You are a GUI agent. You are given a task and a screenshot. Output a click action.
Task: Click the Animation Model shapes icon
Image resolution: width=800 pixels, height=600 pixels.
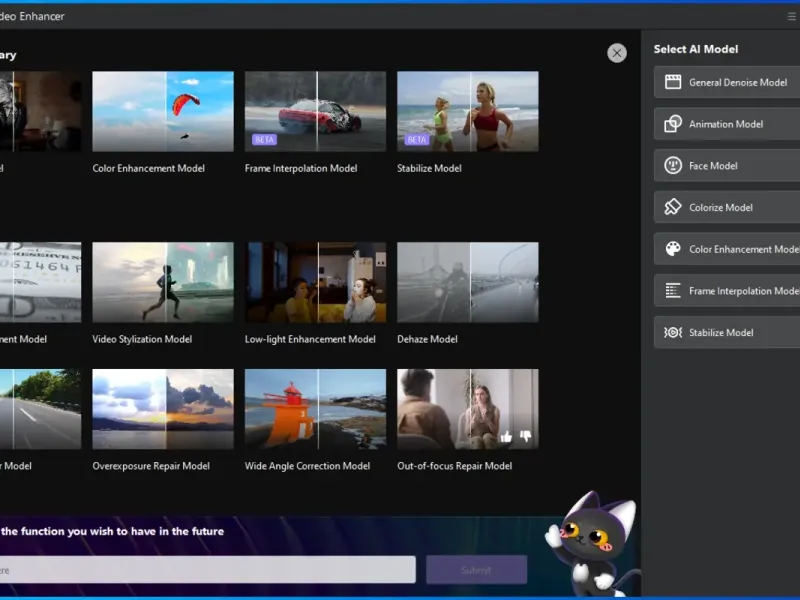coord(672,124)
